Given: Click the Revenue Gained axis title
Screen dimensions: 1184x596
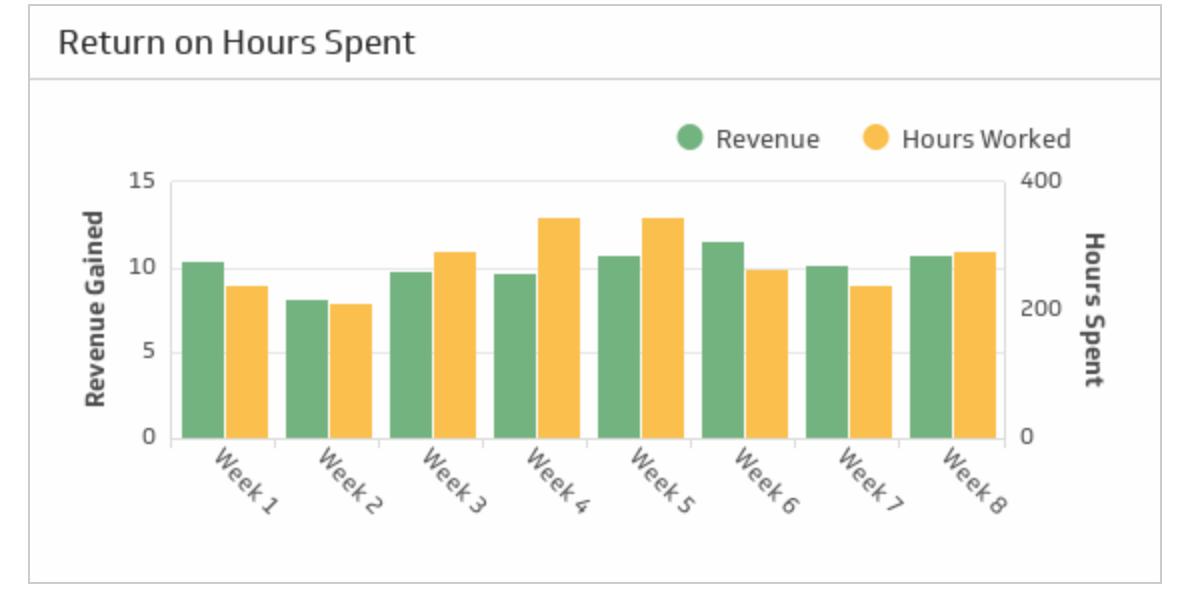Looking at the screenshot, I should click(95, 309).
